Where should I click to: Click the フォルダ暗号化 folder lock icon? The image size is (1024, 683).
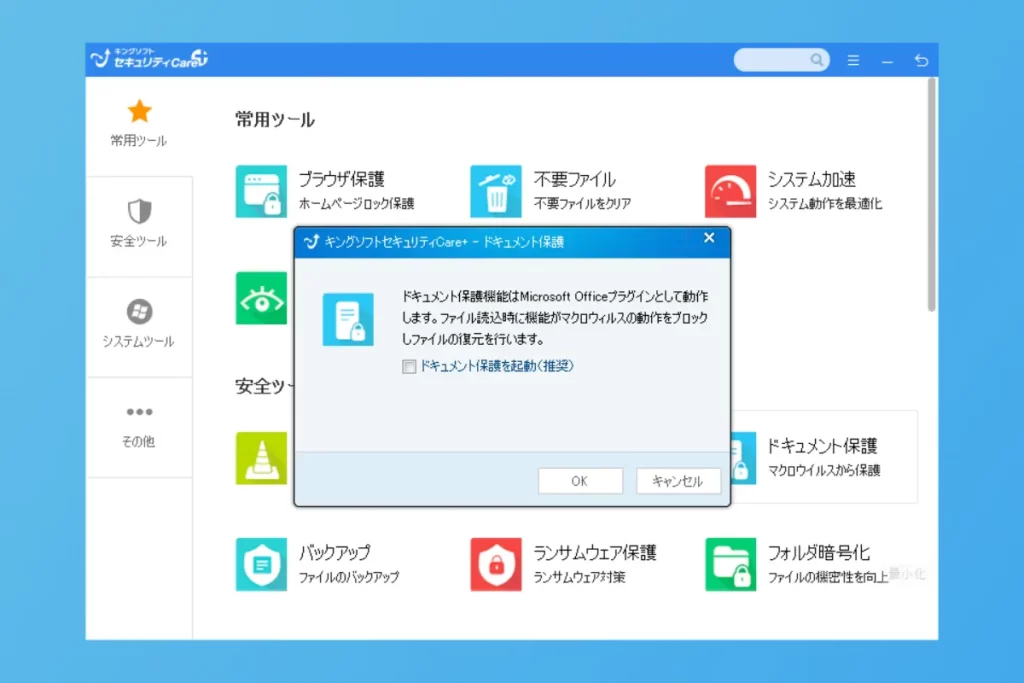(x=730, y=564)
